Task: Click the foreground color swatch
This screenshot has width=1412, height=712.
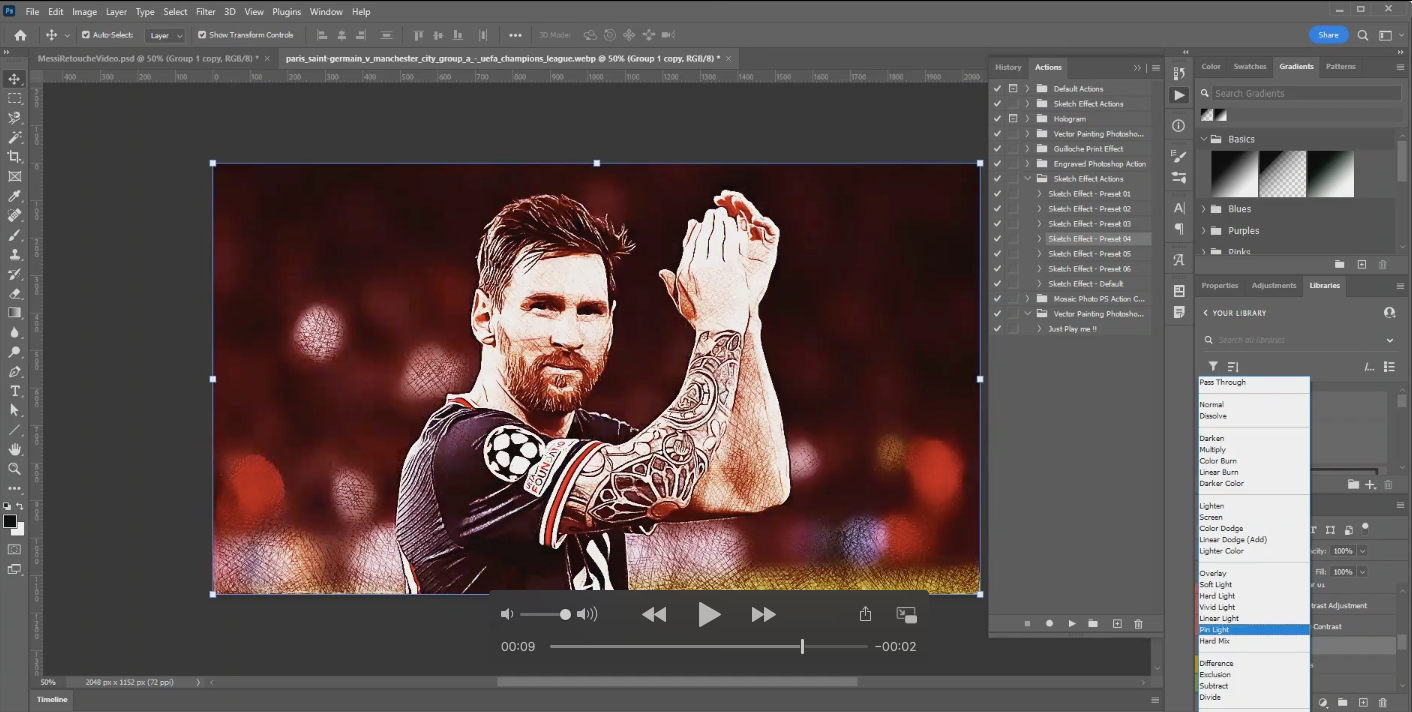Action: (x=10, y=521)
